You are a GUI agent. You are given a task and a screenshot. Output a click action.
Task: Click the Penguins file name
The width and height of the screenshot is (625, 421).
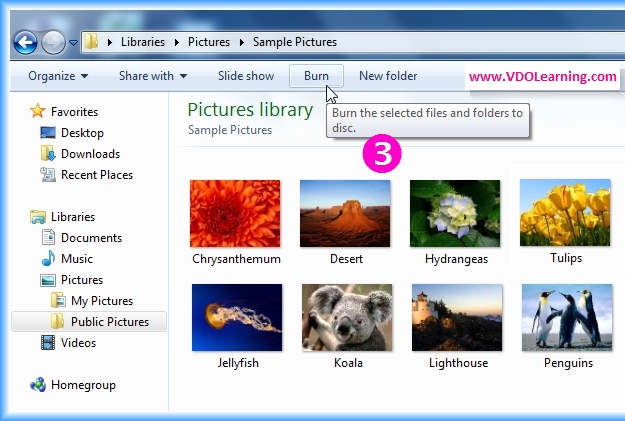pyautogui.click(x=568, y=363)
